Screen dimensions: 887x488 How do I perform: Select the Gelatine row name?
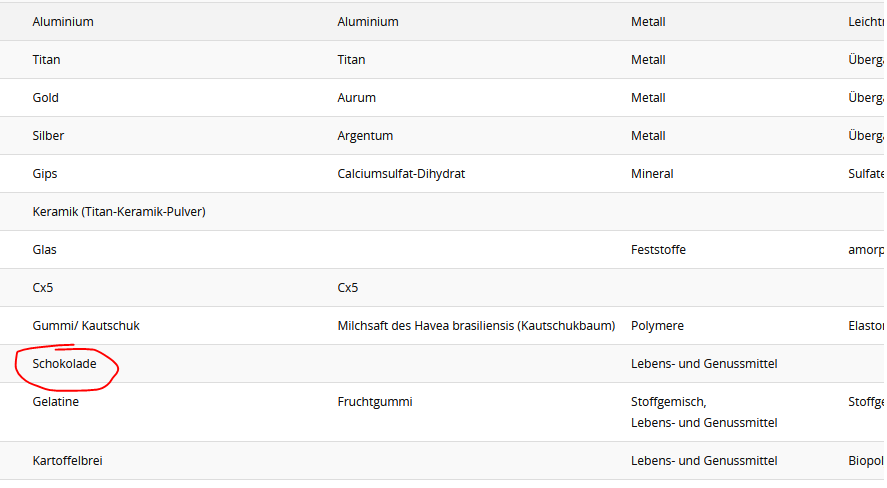56,402
